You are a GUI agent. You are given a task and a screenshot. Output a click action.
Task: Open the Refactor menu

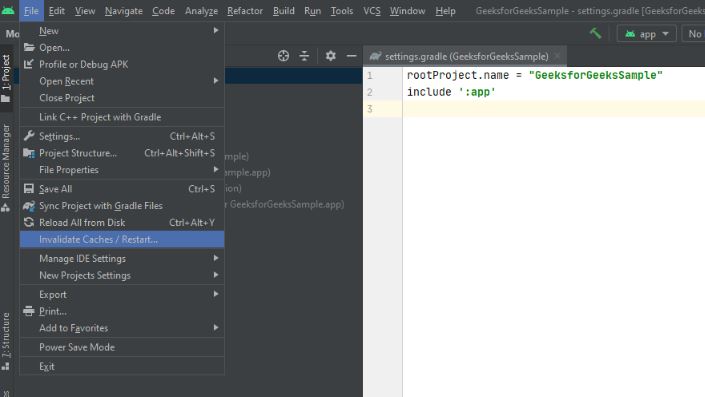click(245, 10)
